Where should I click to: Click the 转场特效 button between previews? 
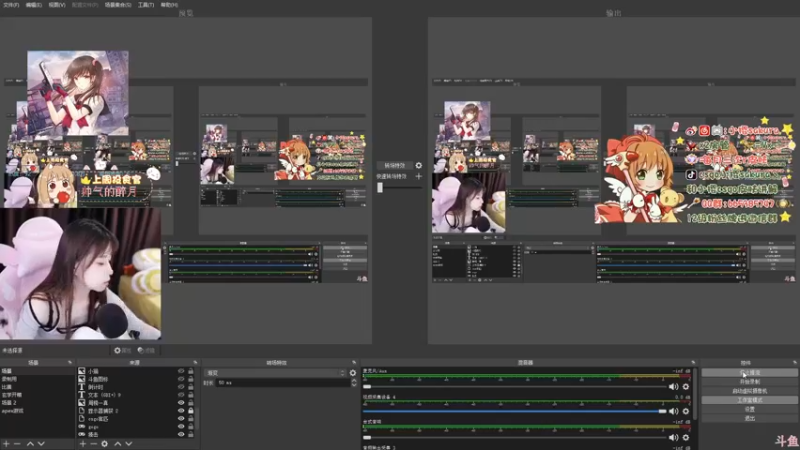tap(394, 165)
